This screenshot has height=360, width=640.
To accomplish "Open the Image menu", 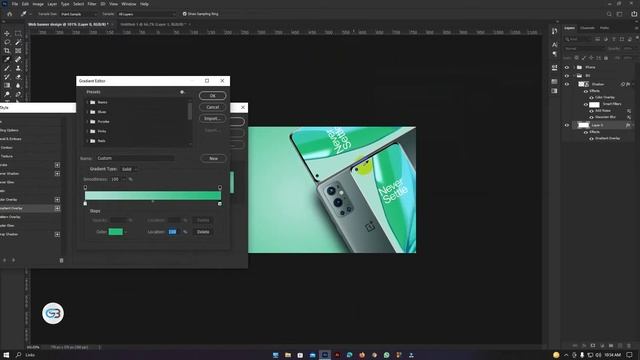I will (38, 4).
